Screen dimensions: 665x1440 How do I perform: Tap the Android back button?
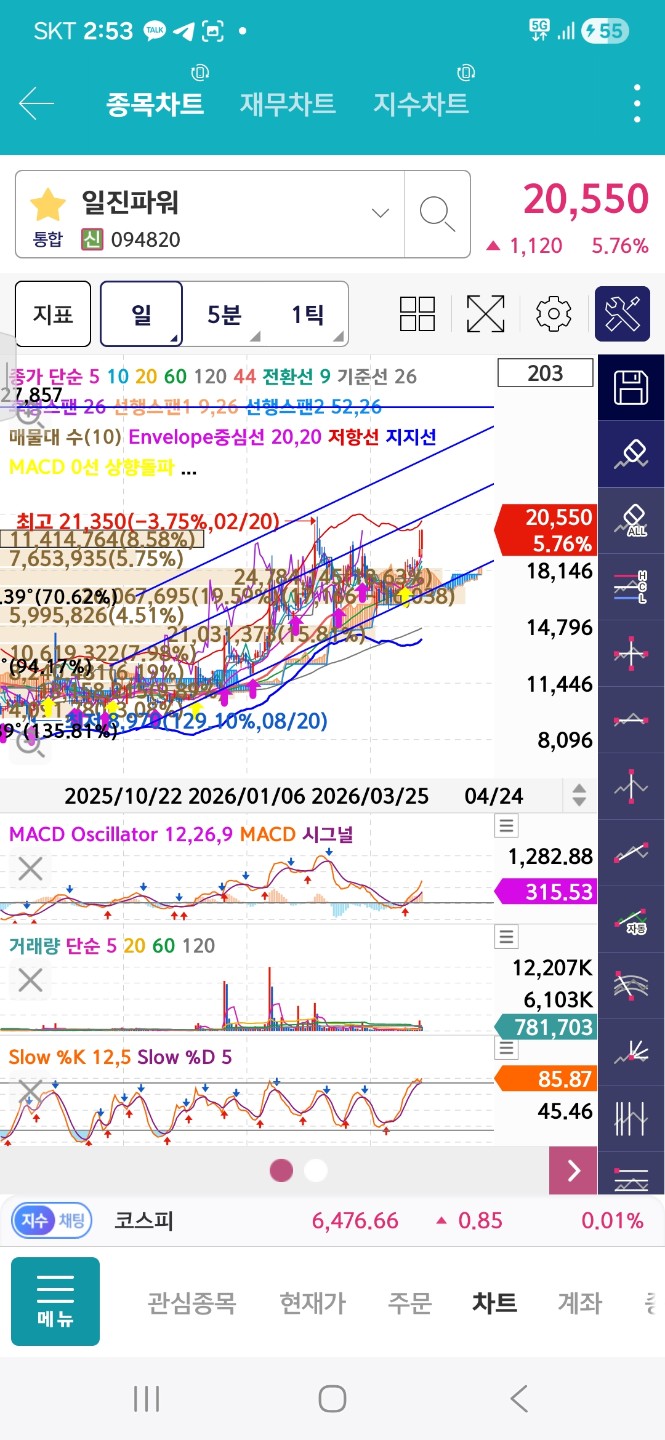pos(518,1398)
